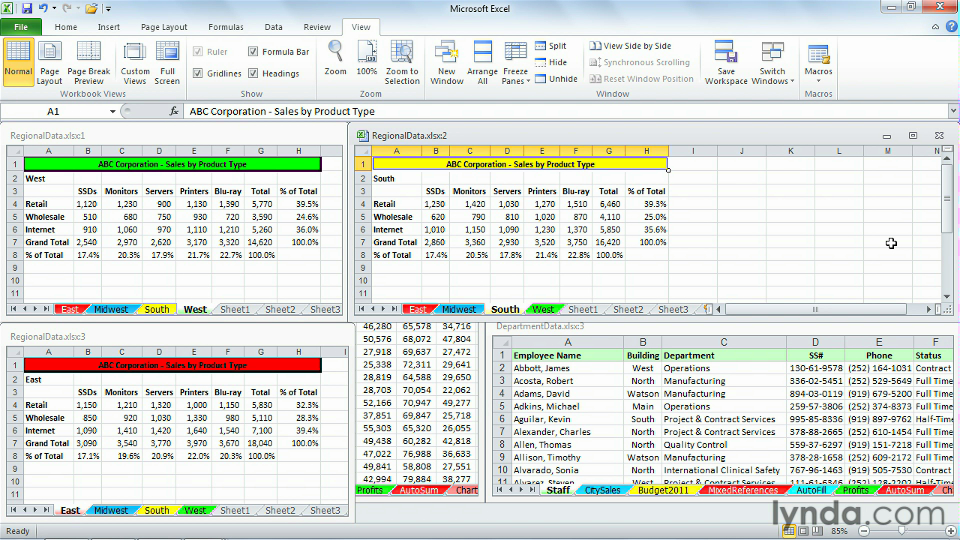Image resolution: width=960 pixels, height=540 pixels.
Task: Select East sheet tab in RegionalData.xlsx:2
Action: [418, 309]
